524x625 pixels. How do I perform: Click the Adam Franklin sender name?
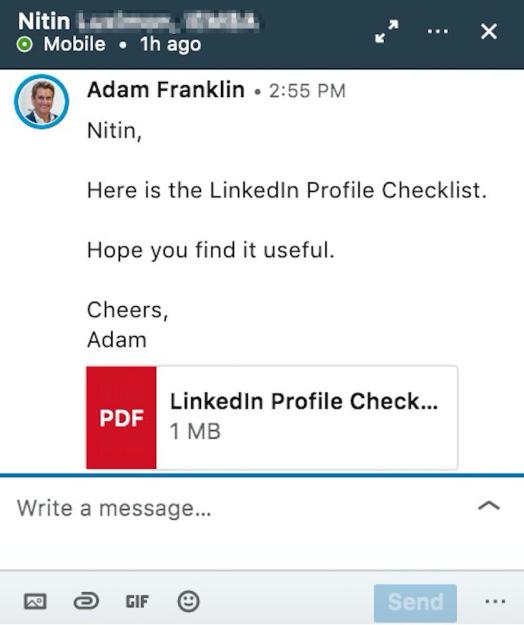[x=166, y=90]
